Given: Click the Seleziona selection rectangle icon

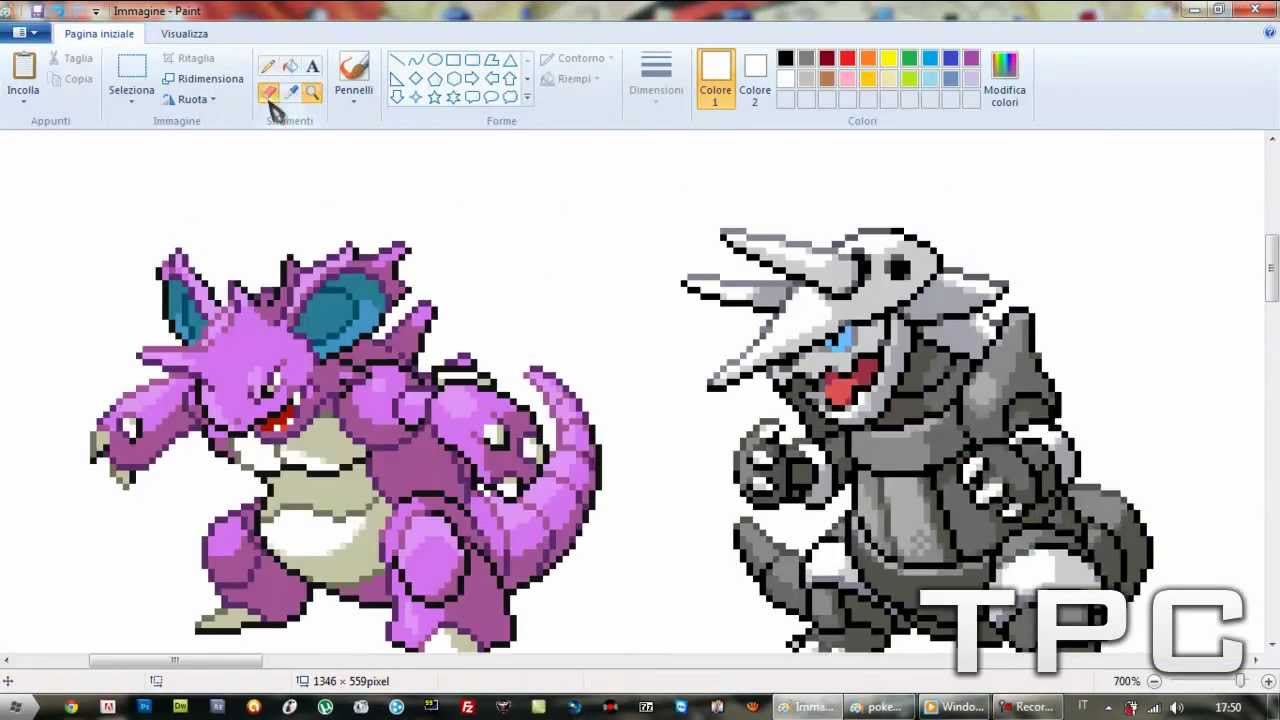Looking at the screenshot, I should (132, 66).
